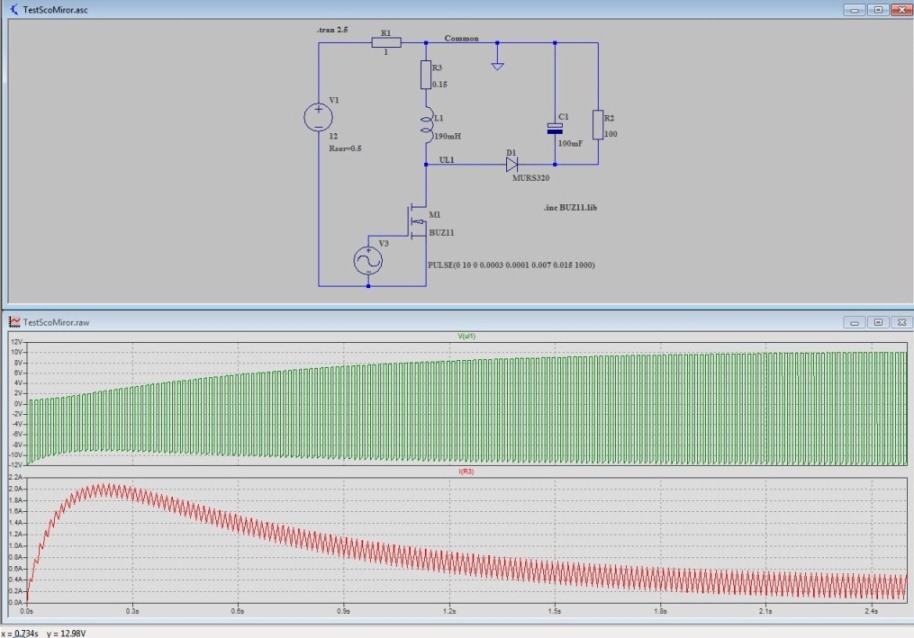Click the .inc BUZ11.lib directive

pyautogui.click(x=569, y=207)
